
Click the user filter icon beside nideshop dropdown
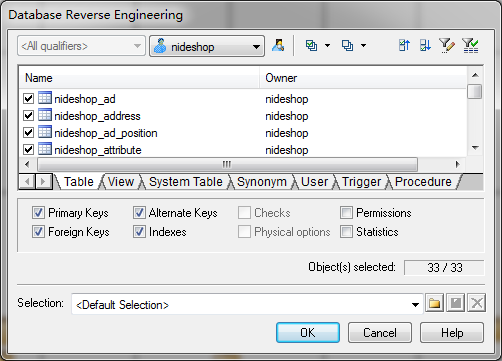pos(278,46)
